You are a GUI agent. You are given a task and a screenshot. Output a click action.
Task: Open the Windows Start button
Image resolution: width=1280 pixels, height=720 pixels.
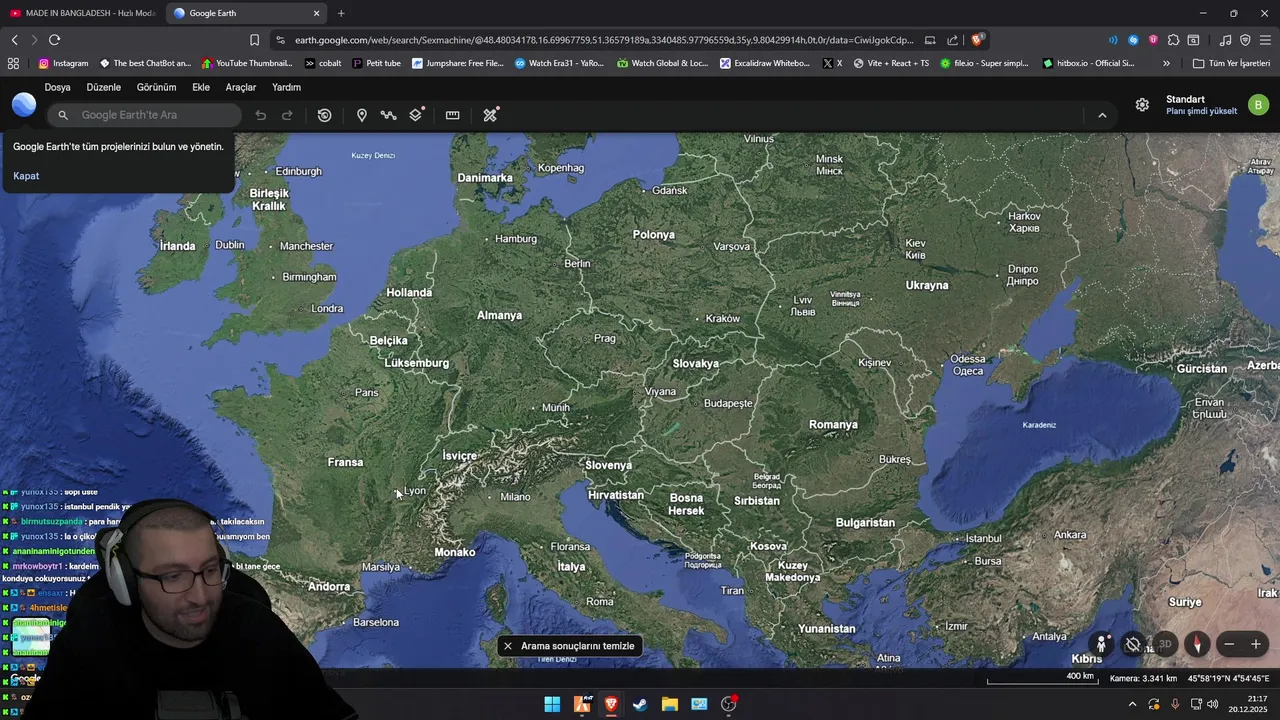pos(552,704)
